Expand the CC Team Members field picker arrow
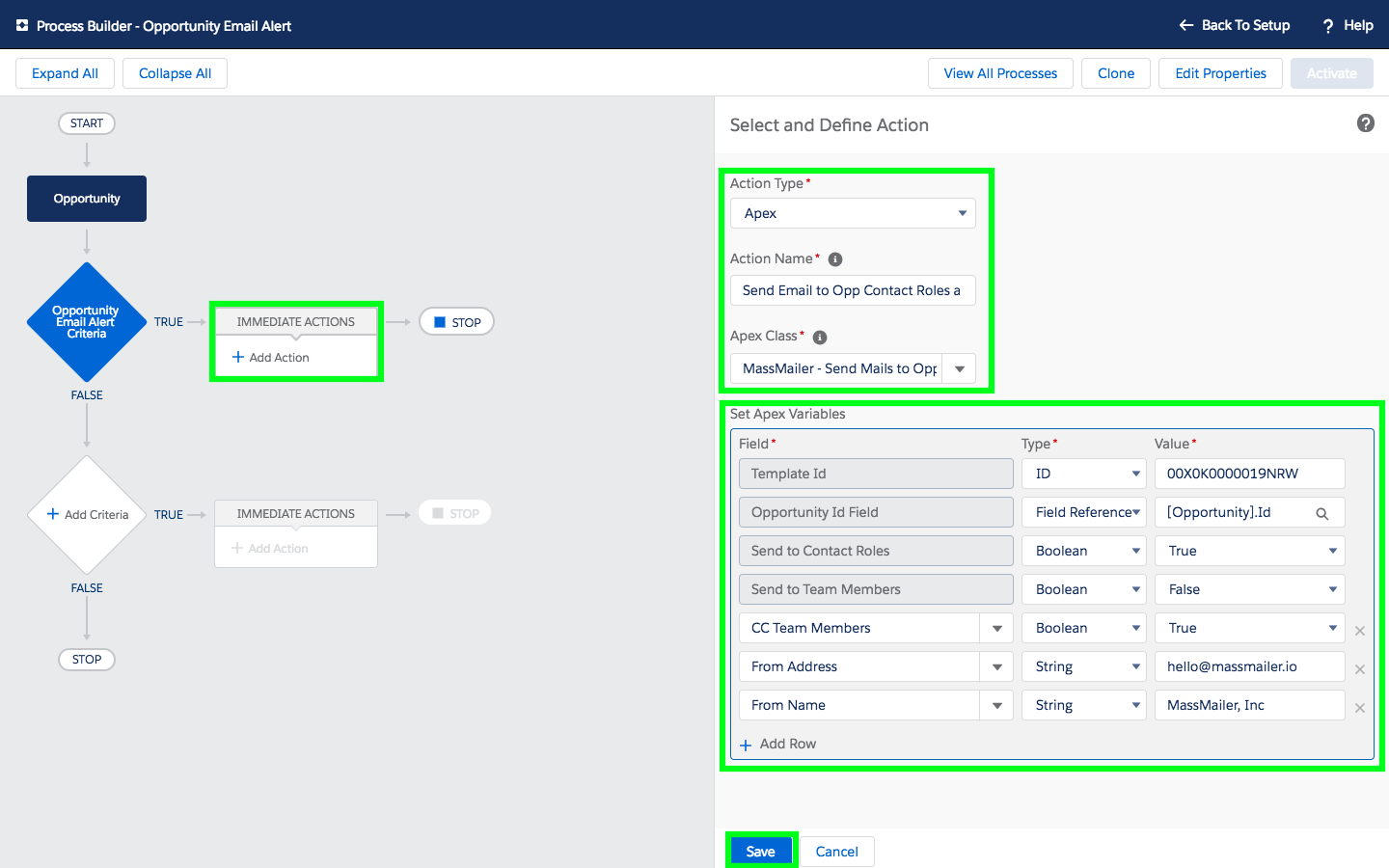The width and height of the screenshot is (1389, 868). pyautogui.click(x=997, y=628)
